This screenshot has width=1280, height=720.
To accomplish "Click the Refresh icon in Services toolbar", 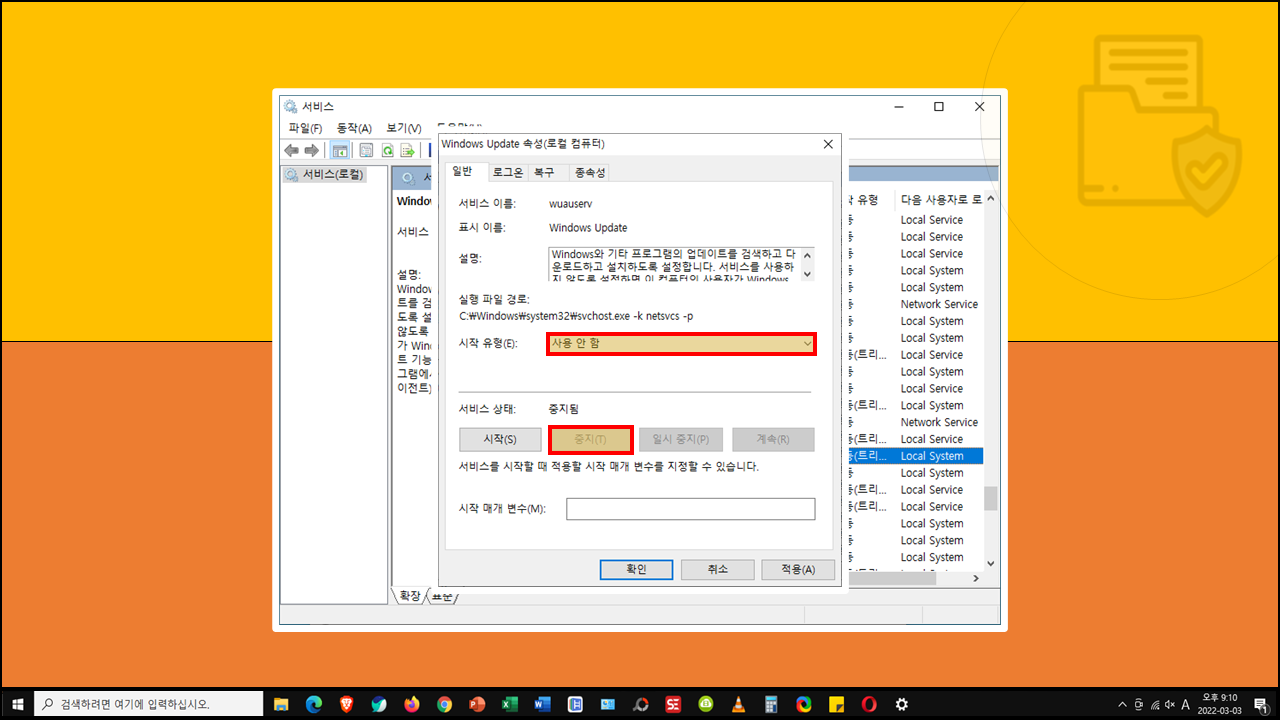I will coord(387,150).
